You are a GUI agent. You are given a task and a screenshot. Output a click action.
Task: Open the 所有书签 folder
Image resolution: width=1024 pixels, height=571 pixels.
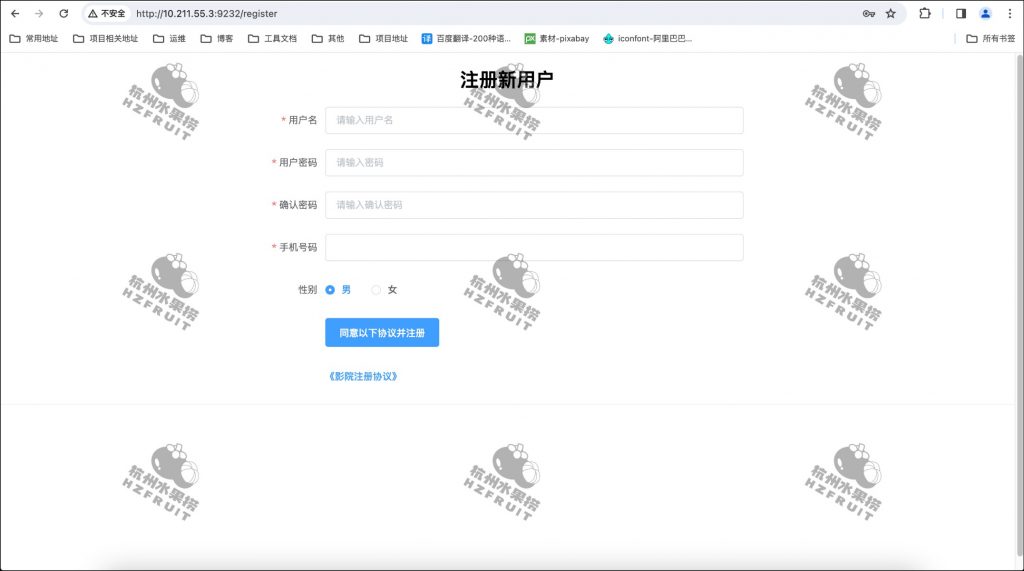pos(991,39)
